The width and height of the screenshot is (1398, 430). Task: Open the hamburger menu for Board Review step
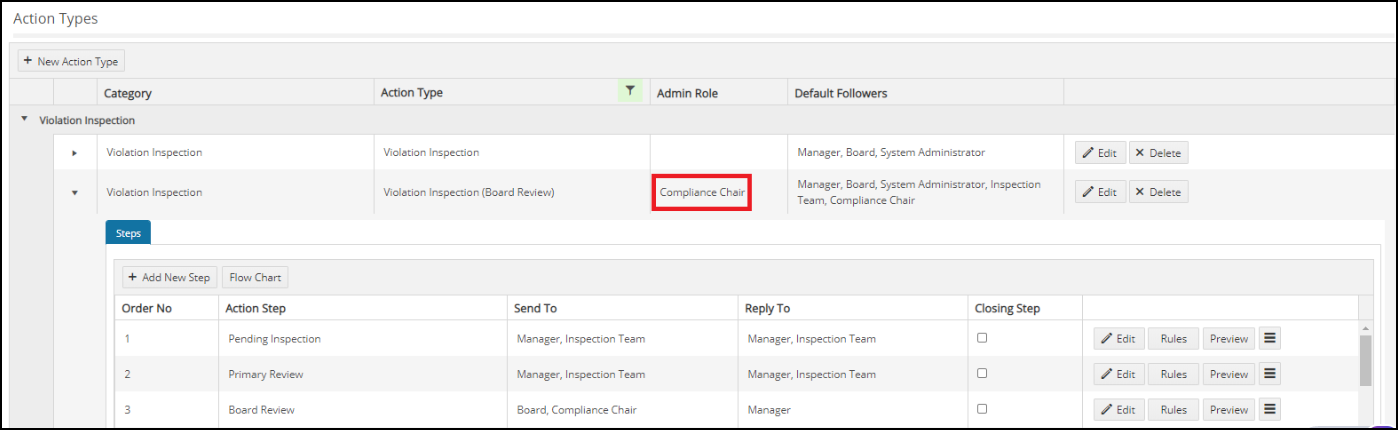[1269, 409]
